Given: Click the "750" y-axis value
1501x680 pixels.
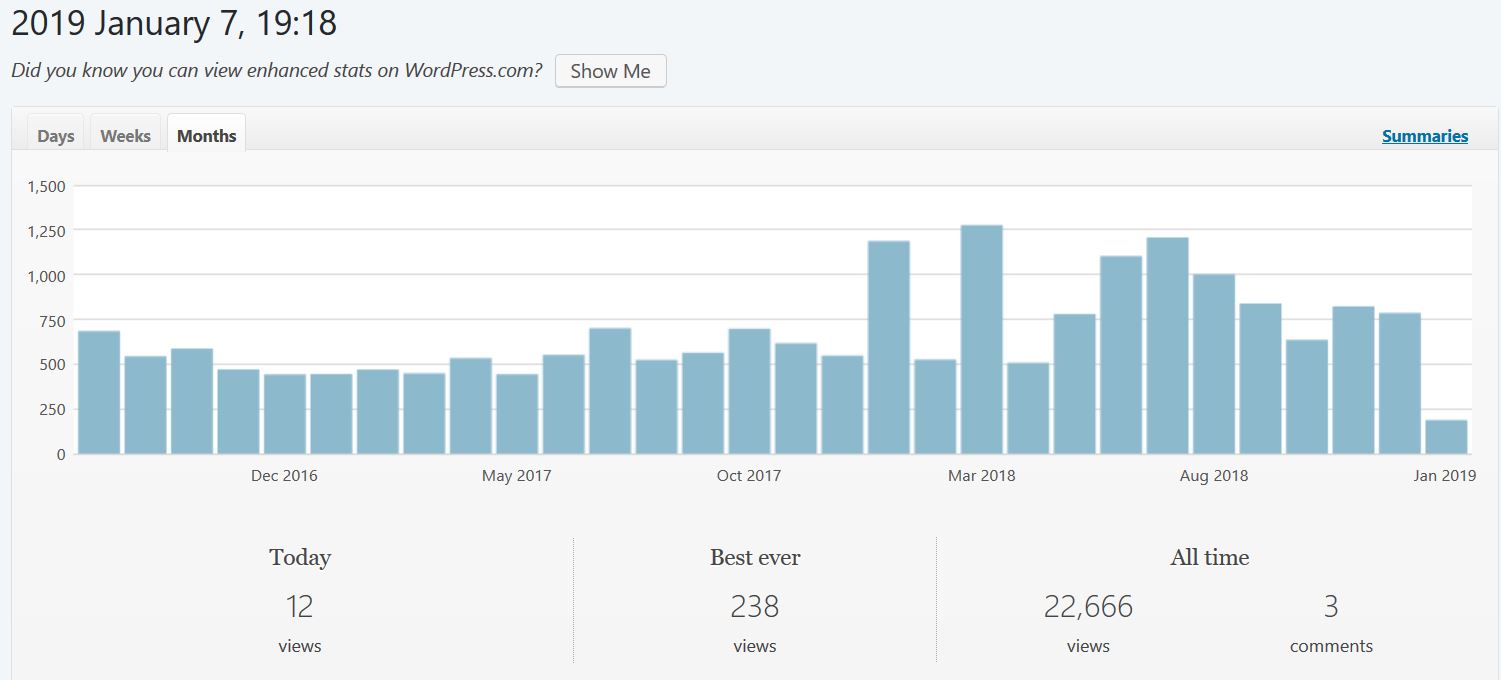Looking at the screenshot, I should coord(53,320).
